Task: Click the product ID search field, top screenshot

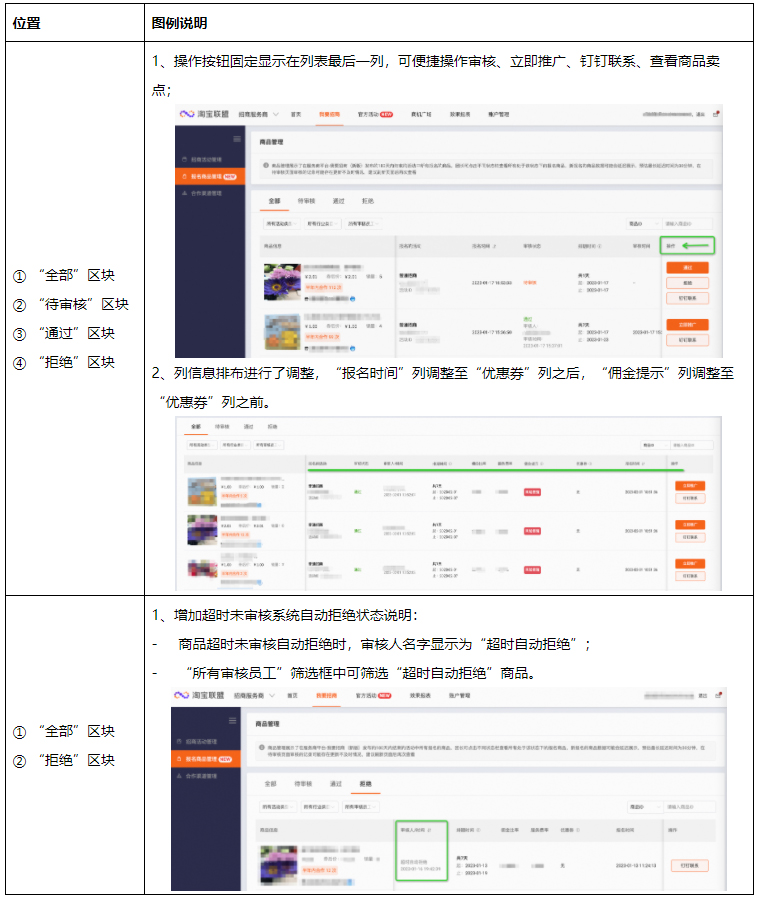Action: coord(688,224)
